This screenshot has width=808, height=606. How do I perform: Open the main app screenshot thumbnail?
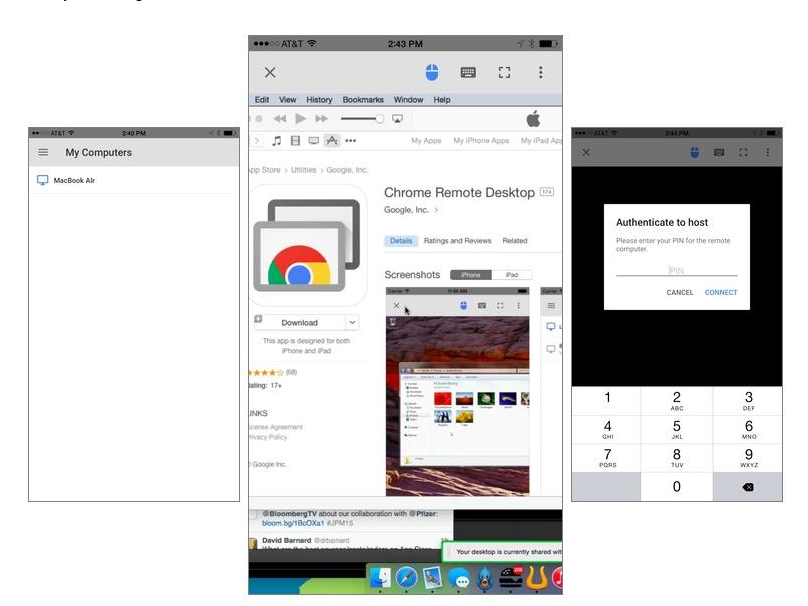click(458, 392)
